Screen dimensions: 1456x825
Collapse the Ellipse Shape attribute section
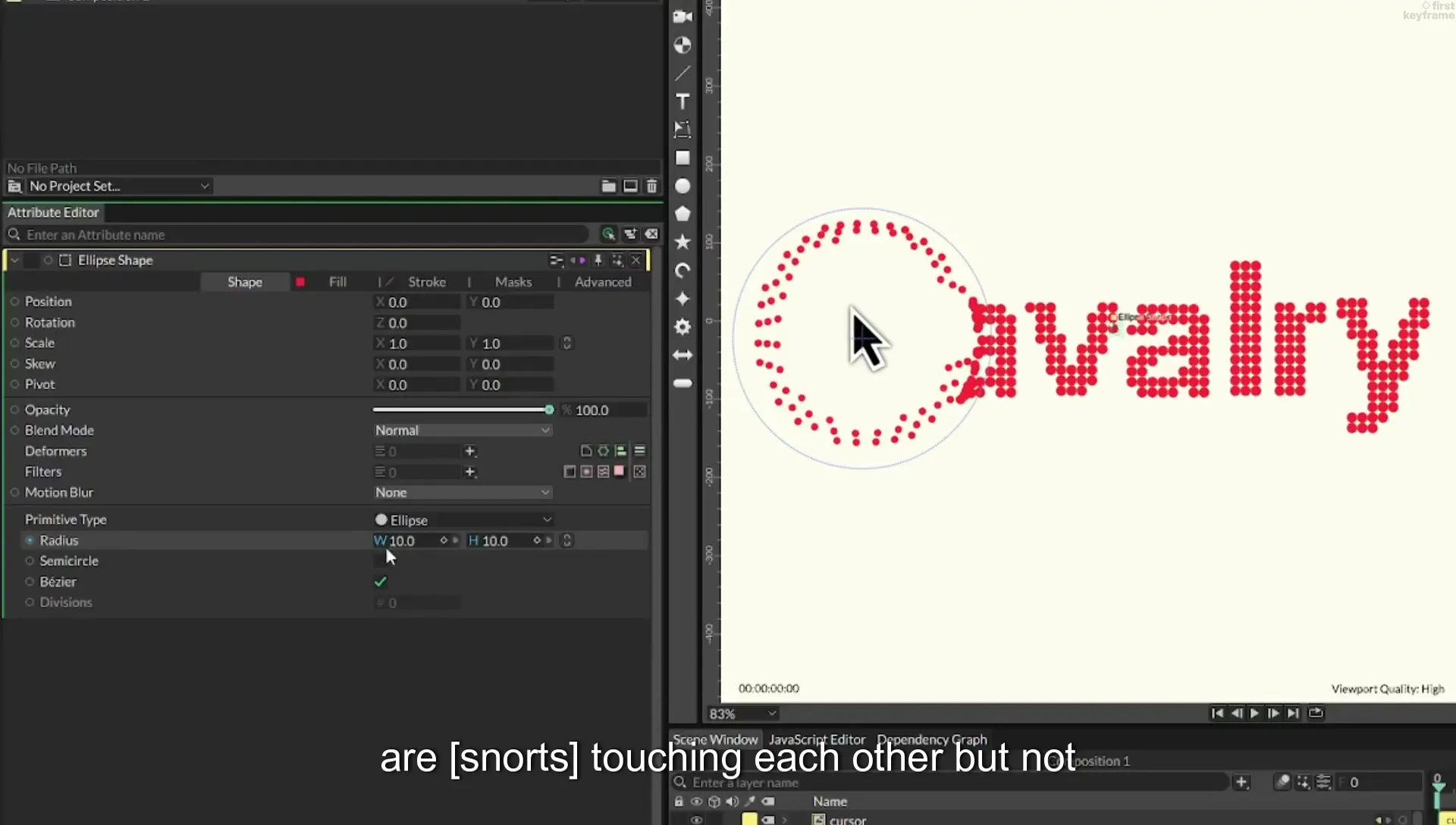coord(14,260)
